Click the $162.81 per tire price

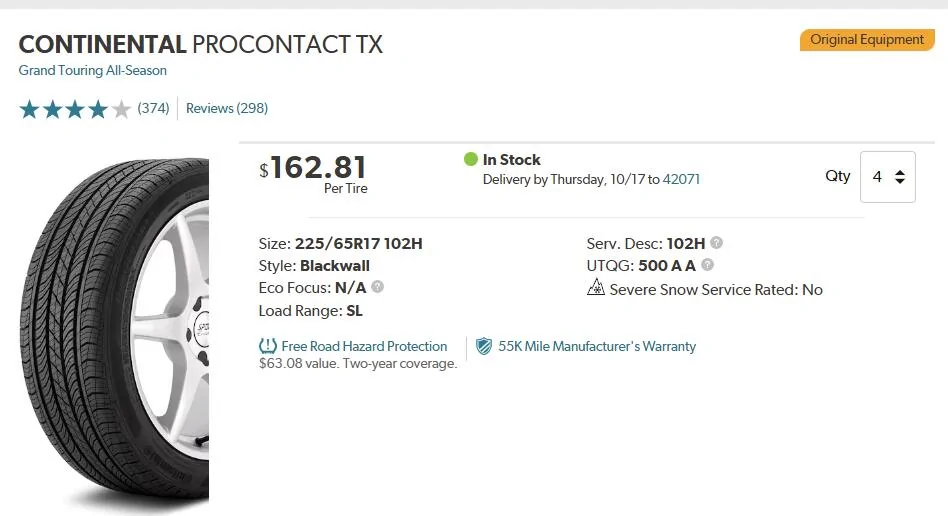313,174
